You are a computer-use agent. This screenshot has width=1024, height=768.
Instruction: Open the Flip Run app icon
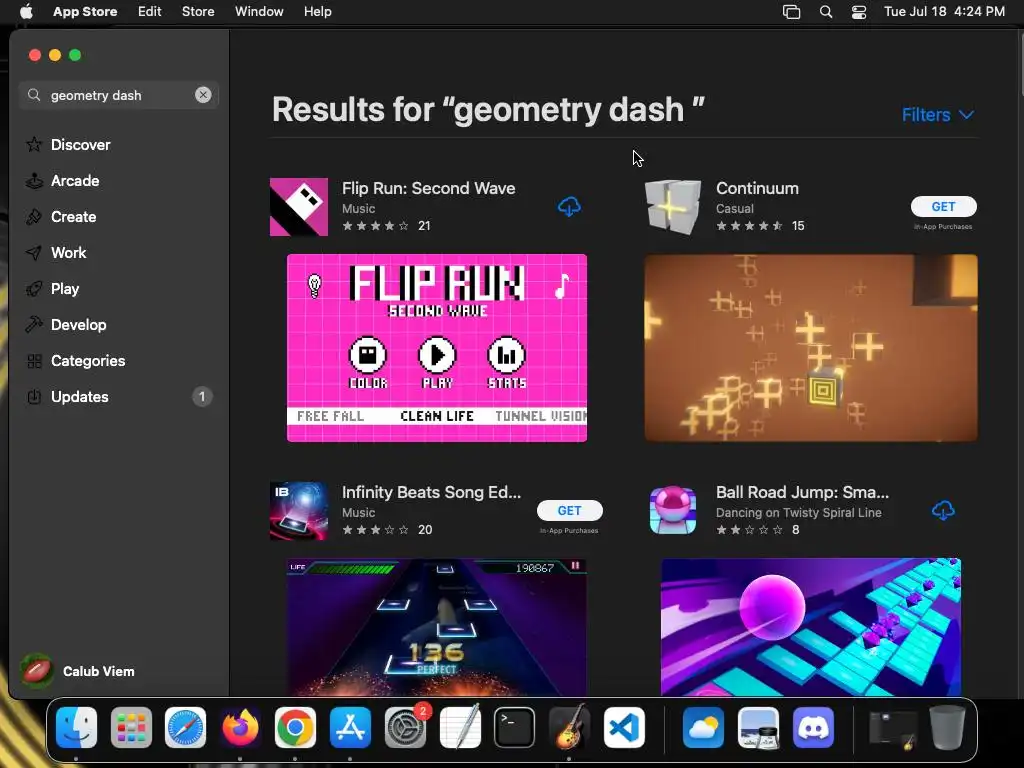pos(299,207)
